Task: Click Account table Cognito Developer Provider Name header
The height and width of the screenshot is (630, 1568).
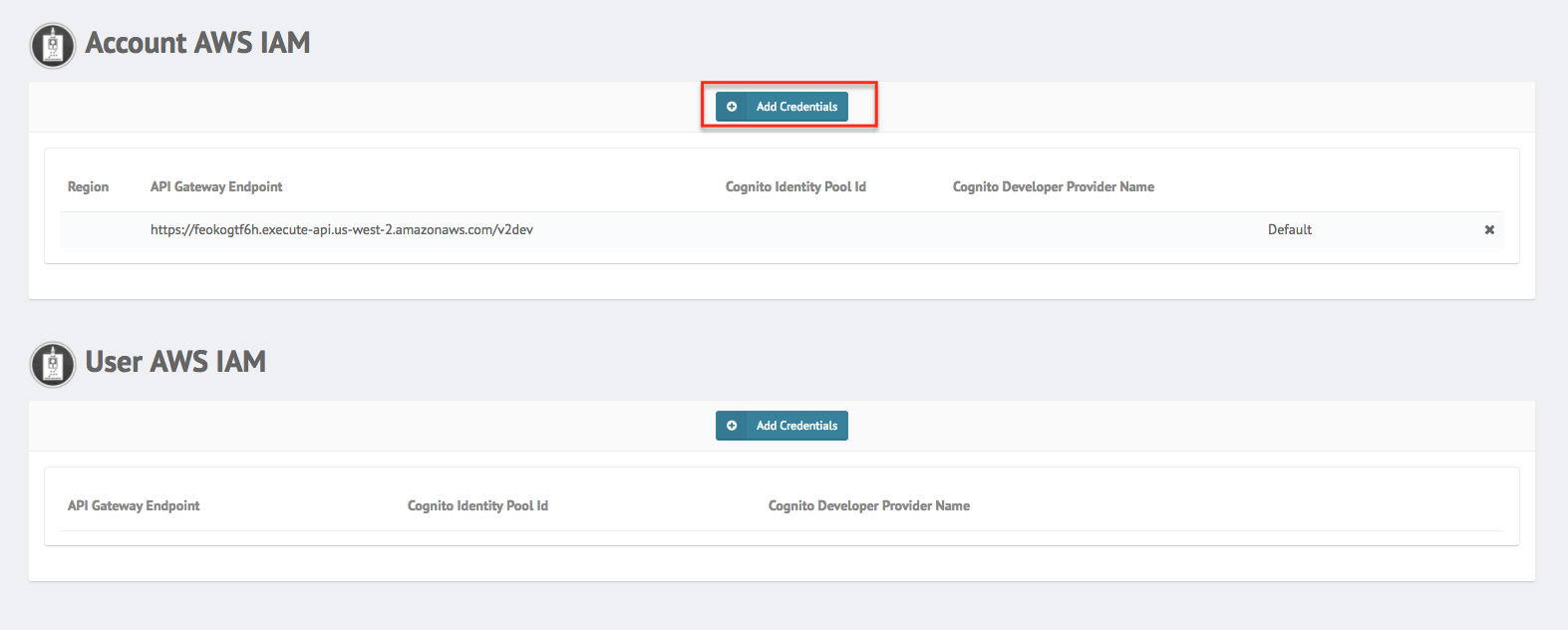Action: (1054, 186)
